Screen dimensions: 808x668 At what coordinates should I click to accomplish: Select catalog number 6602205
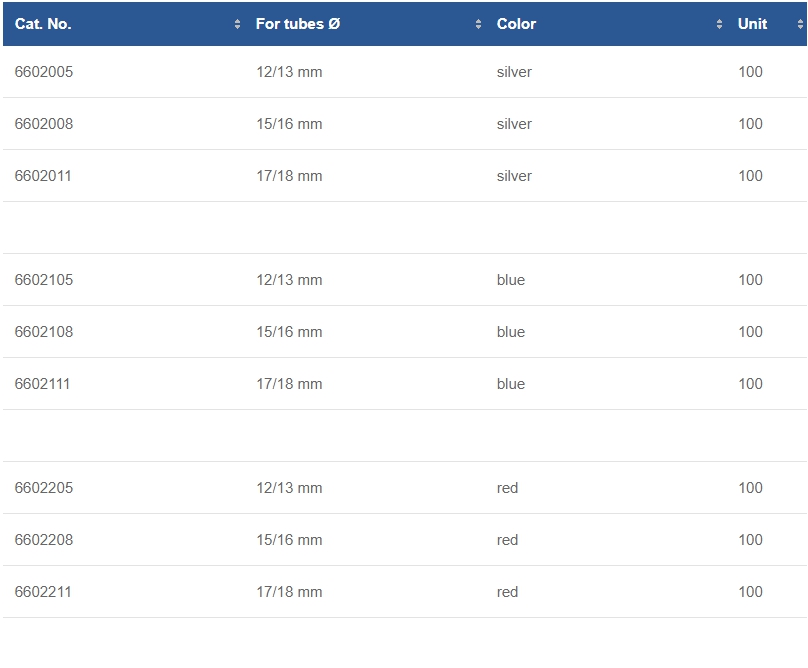pos(44,488)
